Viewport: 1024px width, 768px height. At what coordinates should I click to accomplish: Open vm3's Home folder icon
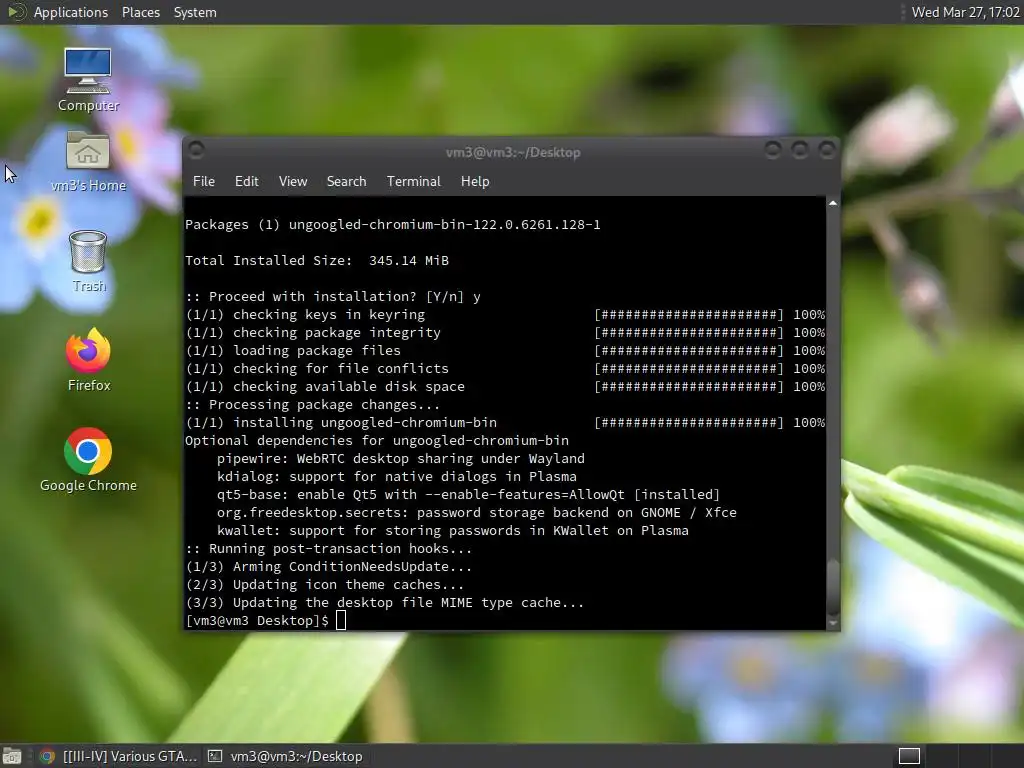pos(88,161)
